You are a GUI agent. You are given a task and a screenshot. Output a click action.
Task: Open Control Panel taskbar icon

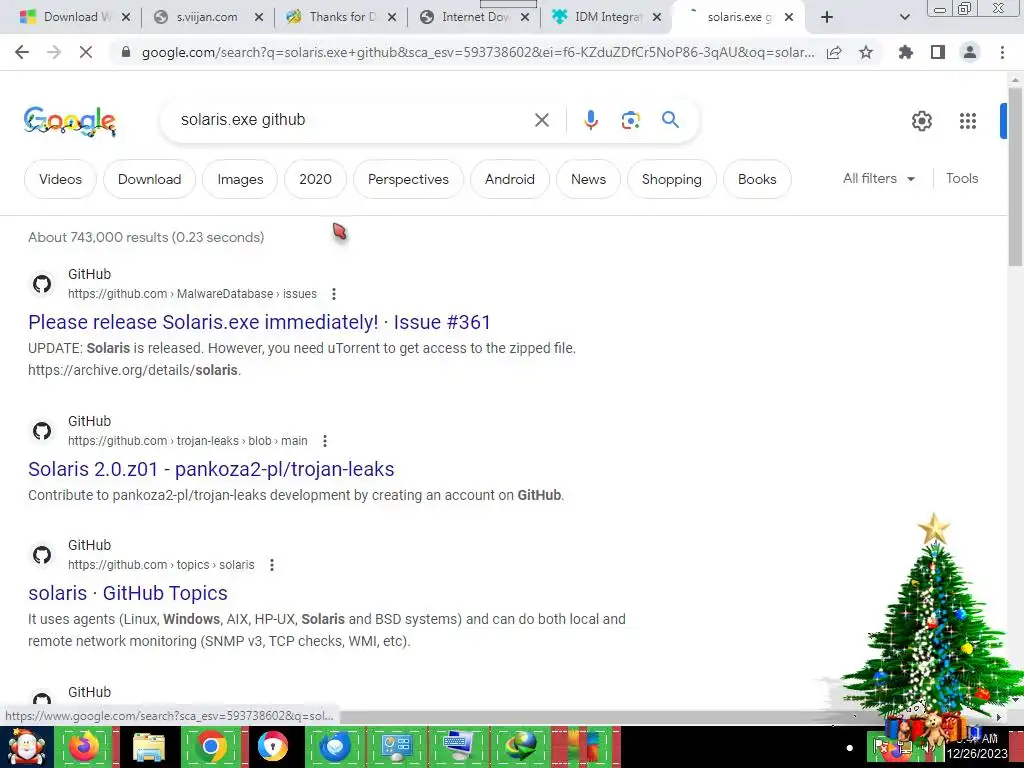pyautogui.click(x=396, y=746)
